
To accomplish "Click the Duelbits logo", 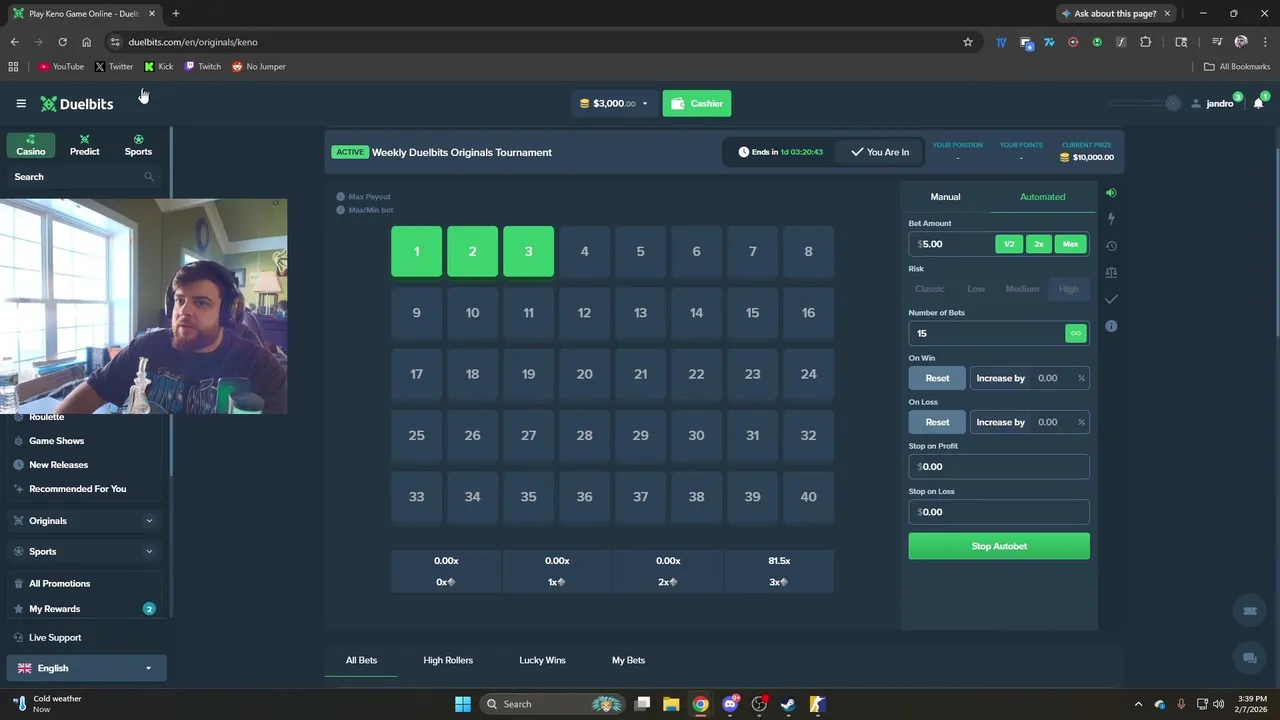I will (77, 104).
